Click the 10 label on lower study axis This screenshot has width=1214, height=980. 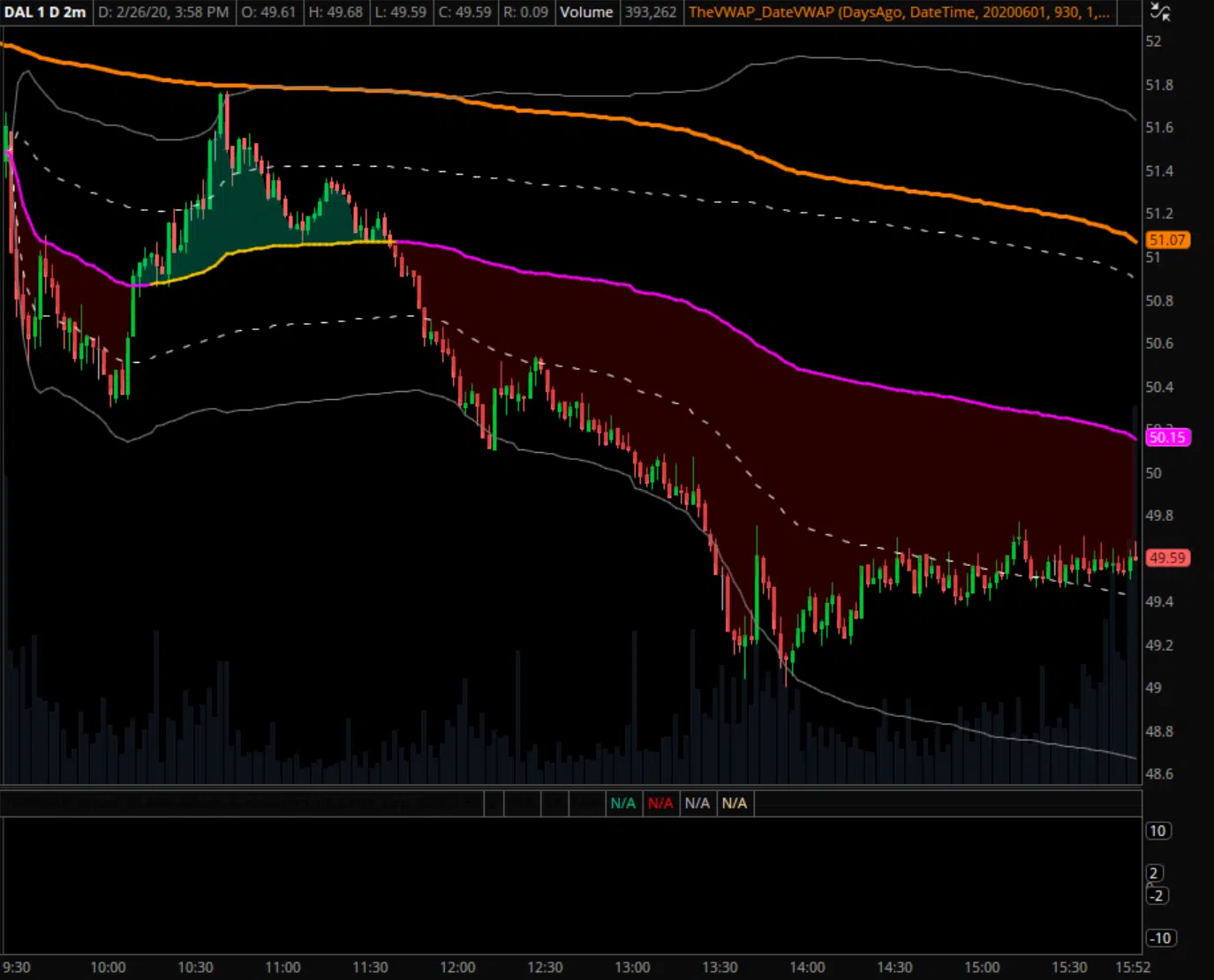1157,831
